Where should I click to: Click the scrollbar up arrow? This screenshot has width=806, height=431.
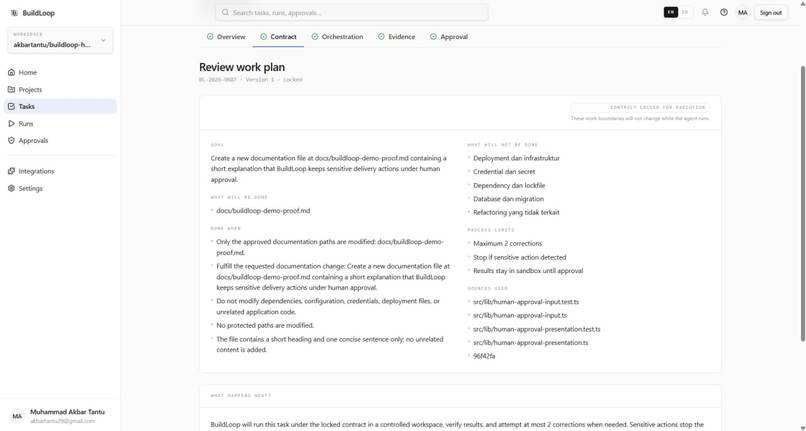click(802, 3)
